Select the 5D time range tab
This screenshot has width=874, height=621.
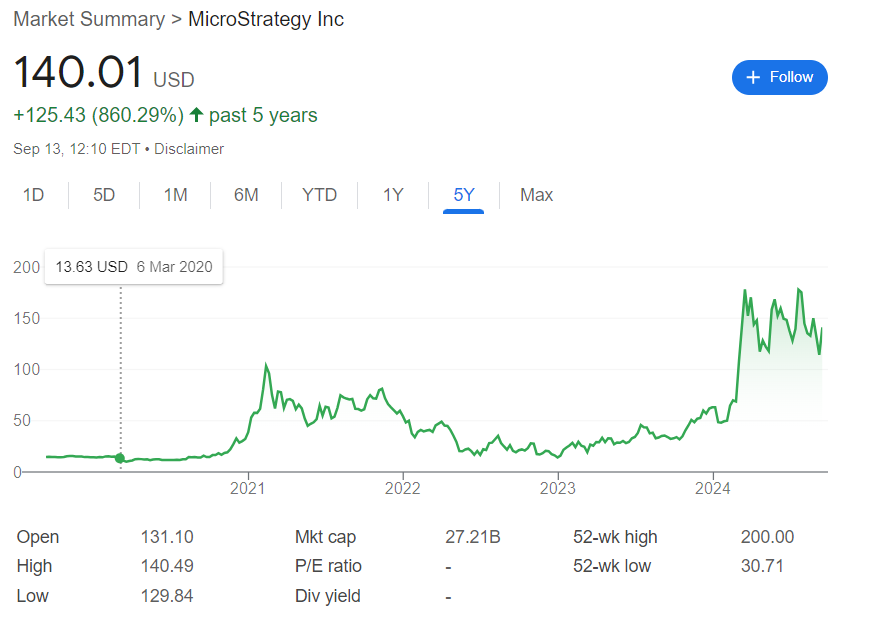[104, 195]
